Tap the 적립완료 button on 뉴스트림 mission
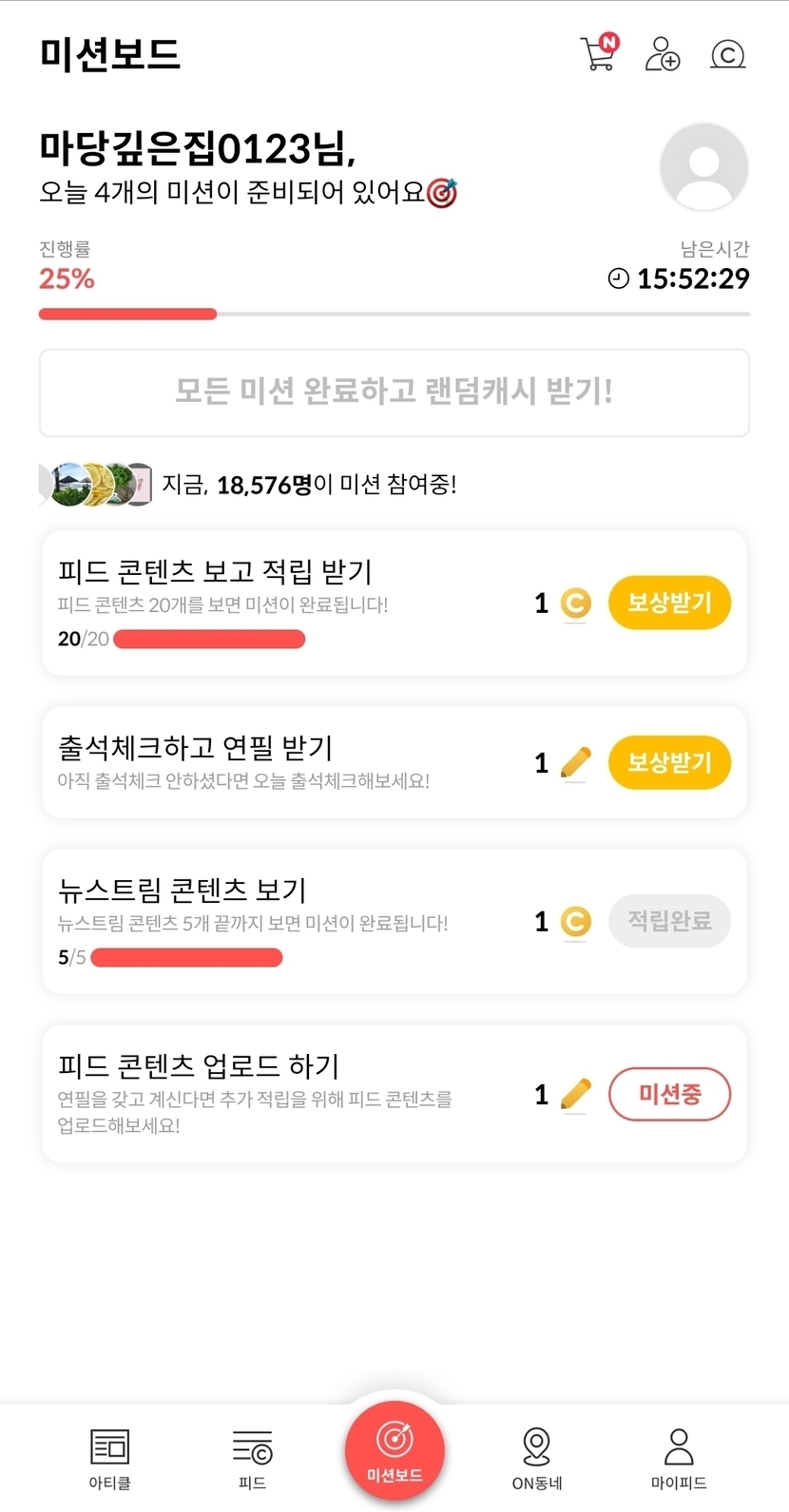This screenshot has width=789, height=1512. (x=669, y=921)
